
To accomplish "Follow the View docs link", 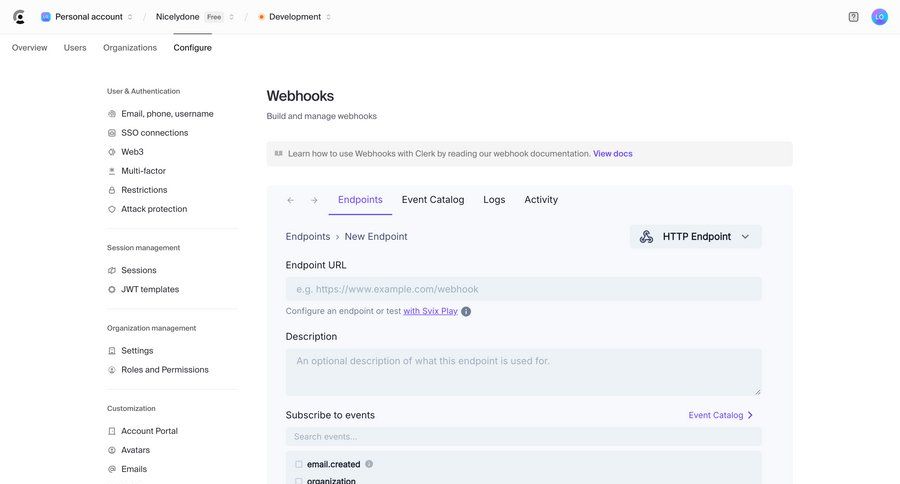I will pyautogui.click(x=612, y=154).
